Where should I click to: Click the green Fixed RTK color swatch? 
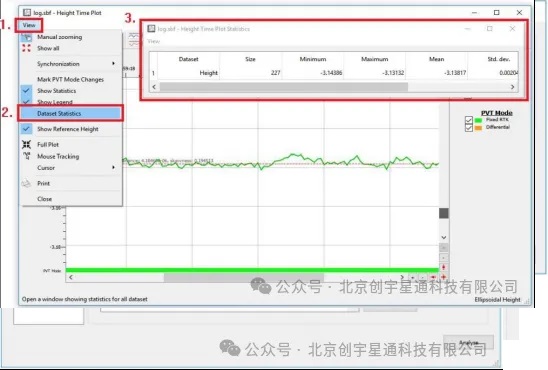[478, 120]
